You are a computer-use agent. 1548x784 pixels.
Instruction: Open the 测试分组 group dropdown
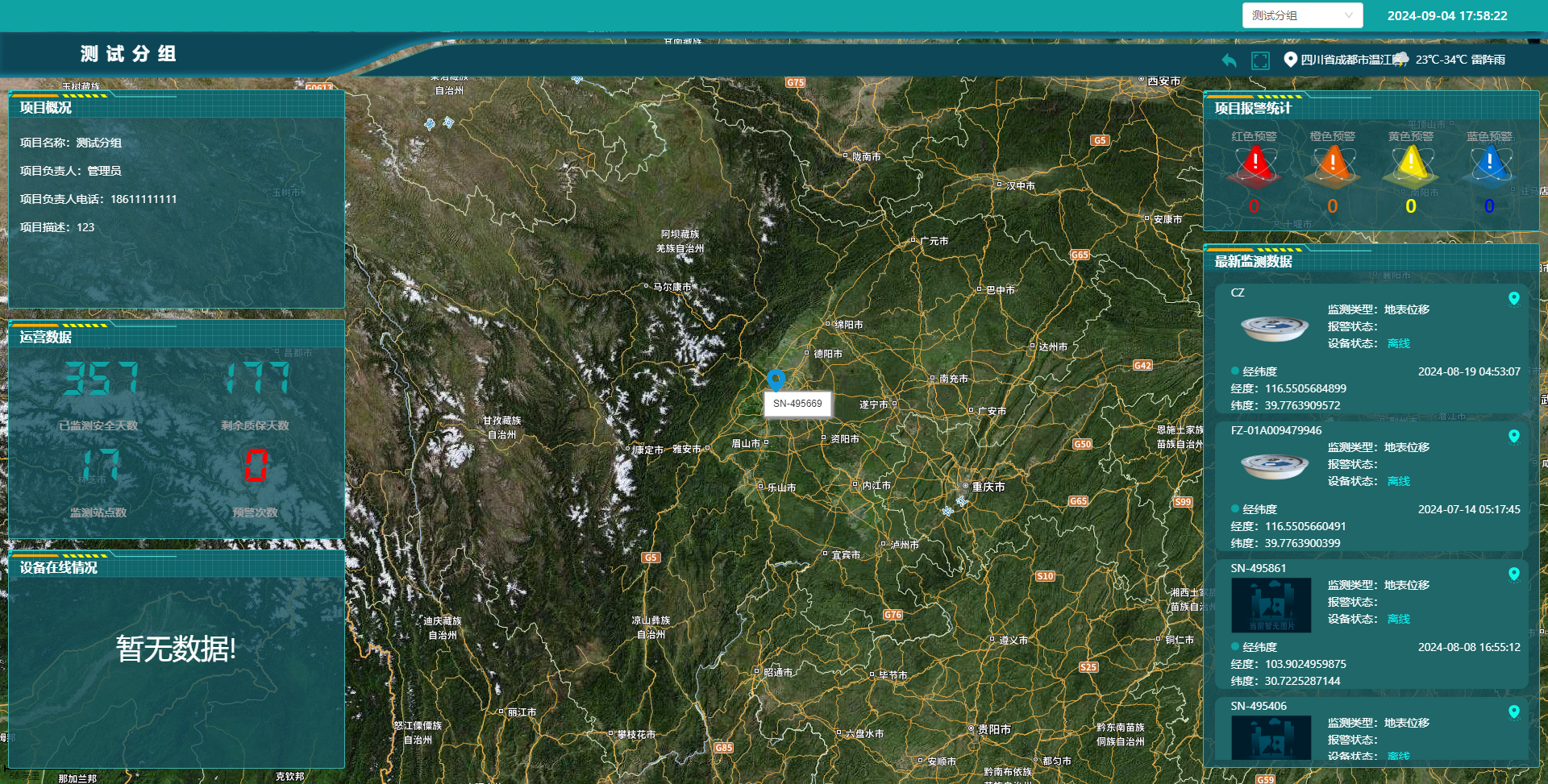coord(1301,15)
